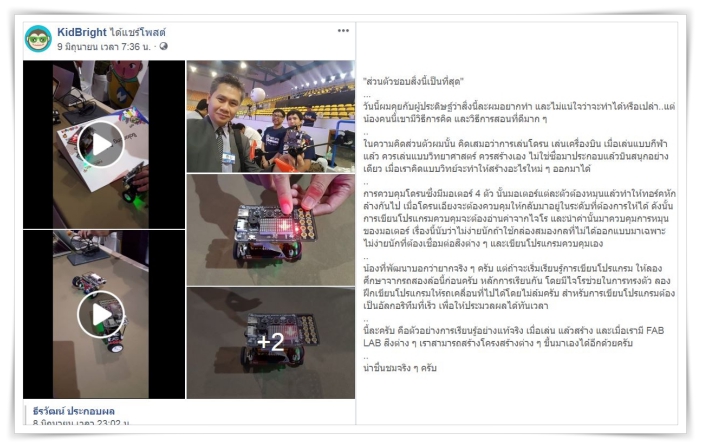Image resolution: width=701 pixels, height=448 pixels.
Task: Open the +2 more photos overlay
Action: tap(270, 342)
